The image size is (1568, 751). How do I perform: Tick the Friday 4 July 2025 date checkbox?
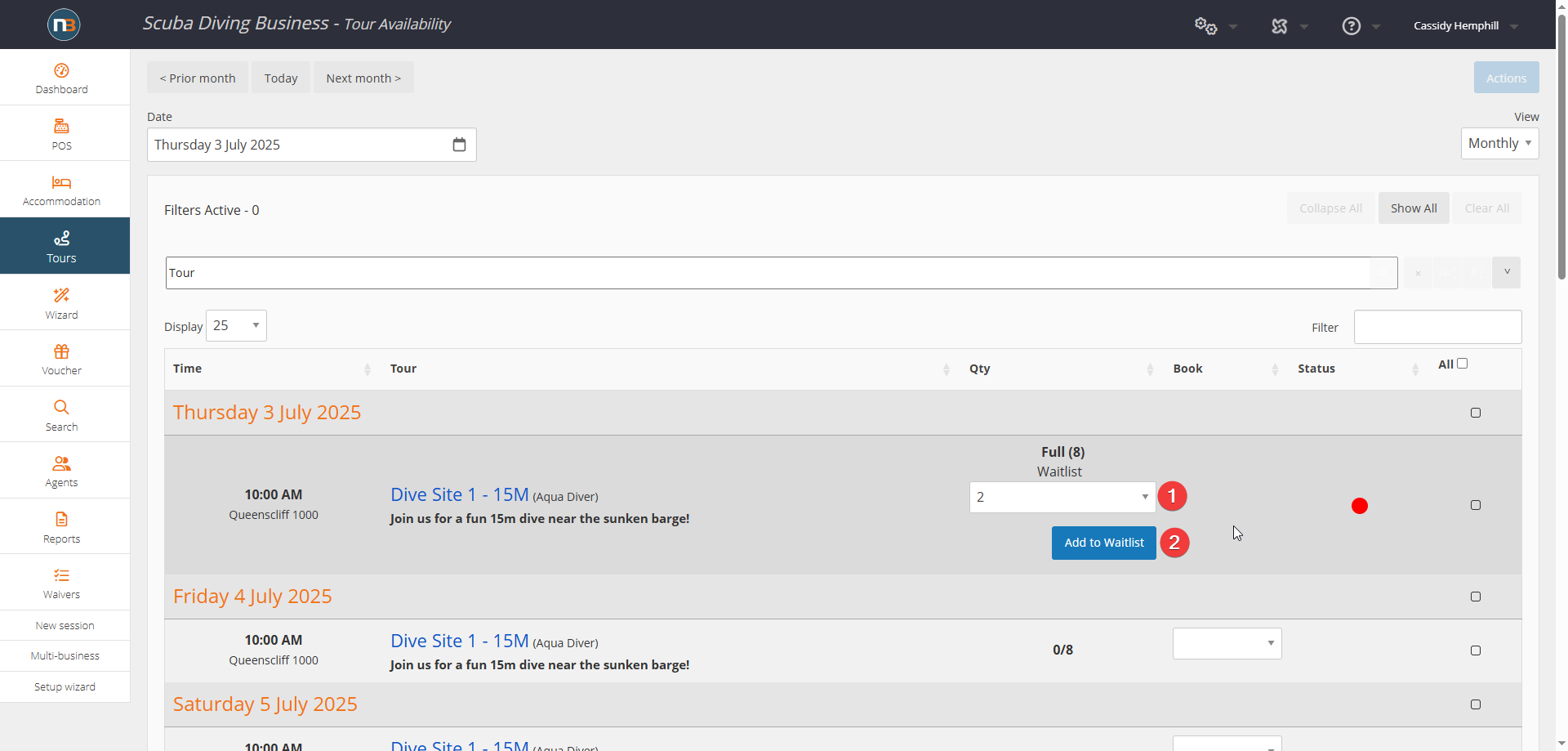pyautogui.click(x=1476, y=597)
